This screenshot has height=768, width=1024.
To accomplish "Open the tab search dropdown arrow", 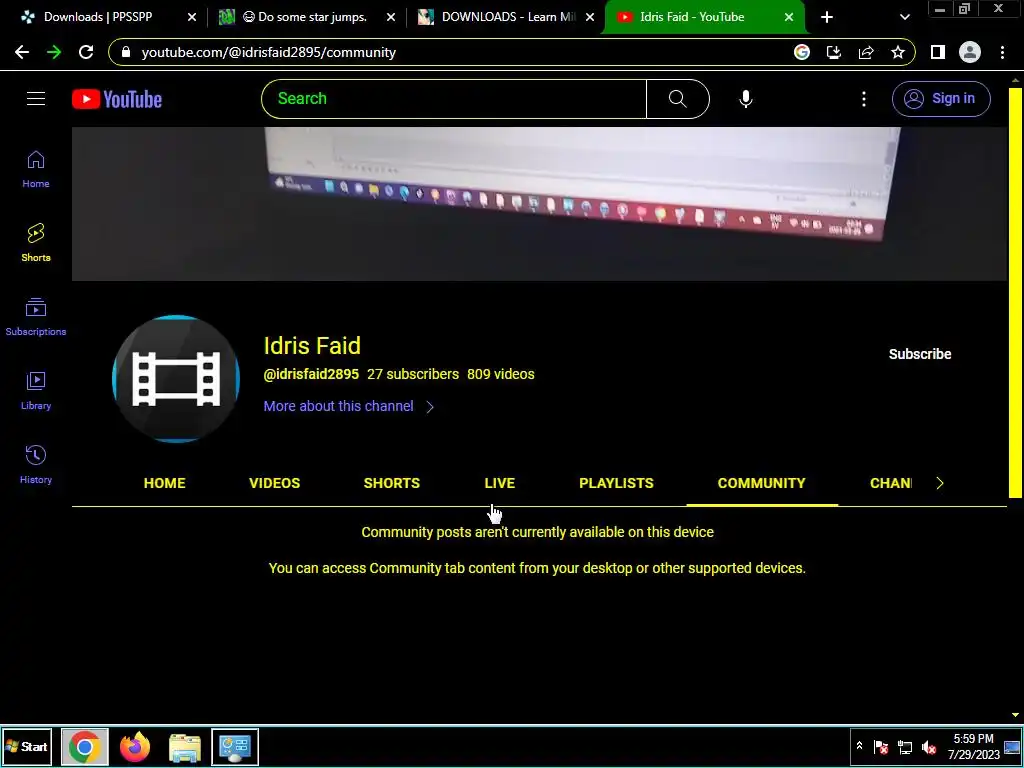I will coord(904,17).
